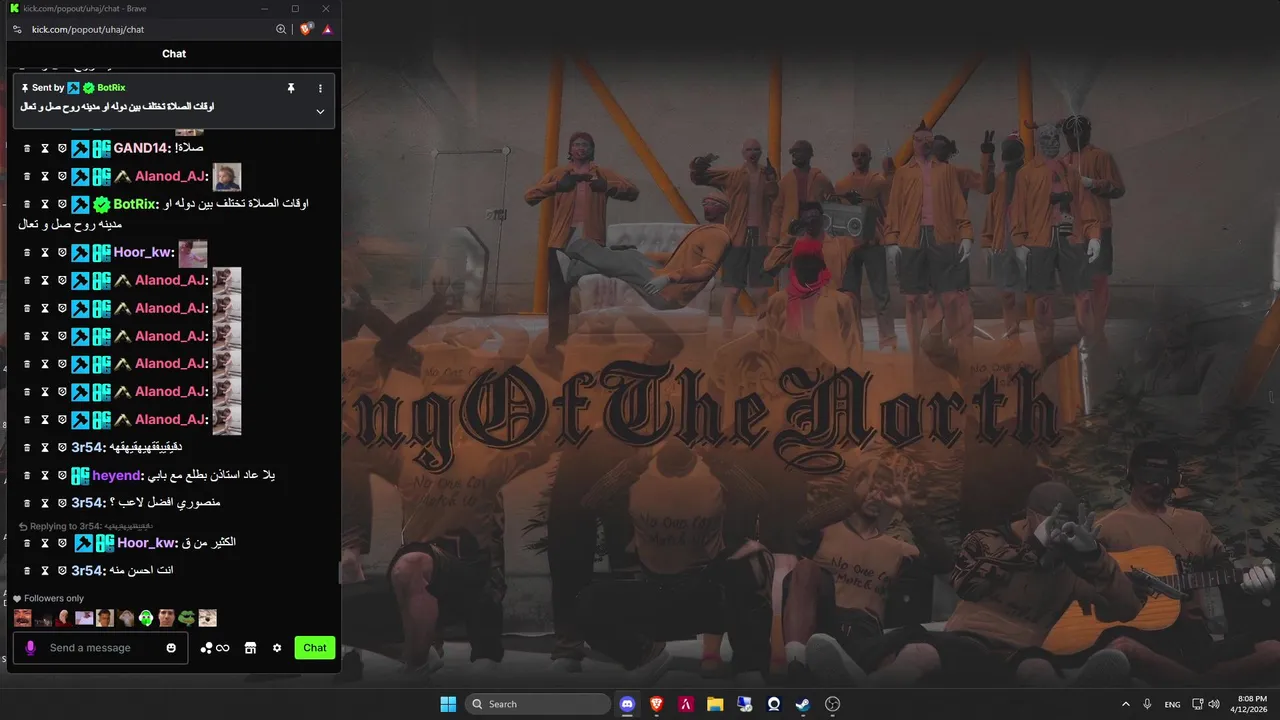
Task: Click the green Chat send button
Action: pyautogui.click(x=315, y=648)
